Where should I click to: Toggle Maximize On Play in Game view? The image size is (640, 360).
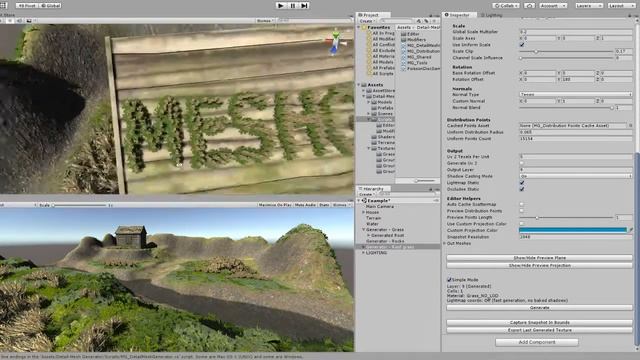[x=274, y=205]
